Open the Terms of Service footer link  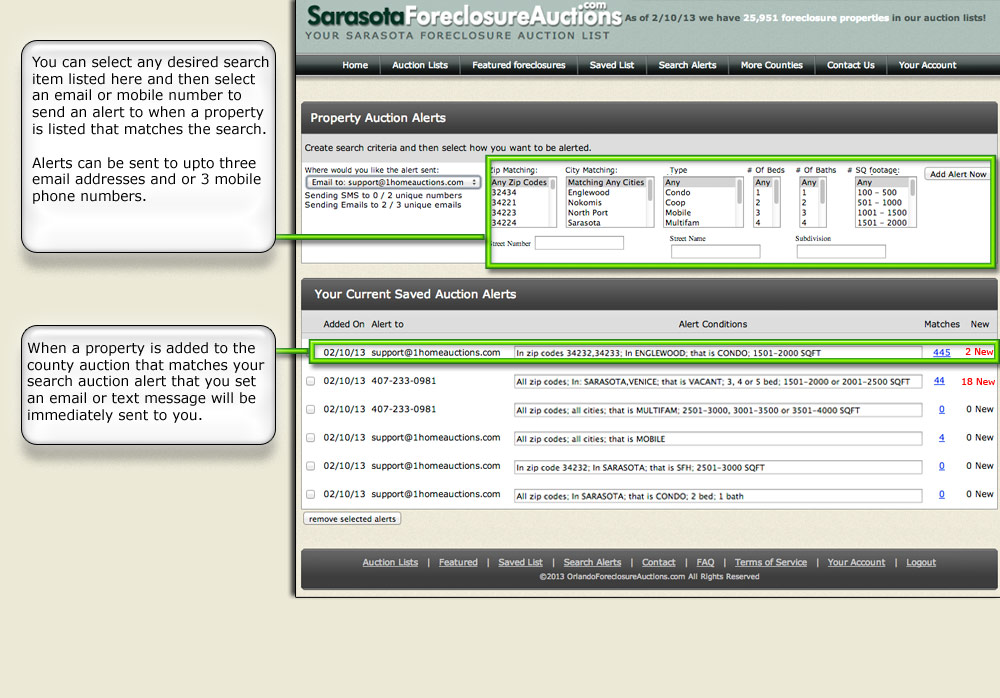coord(770,562)
